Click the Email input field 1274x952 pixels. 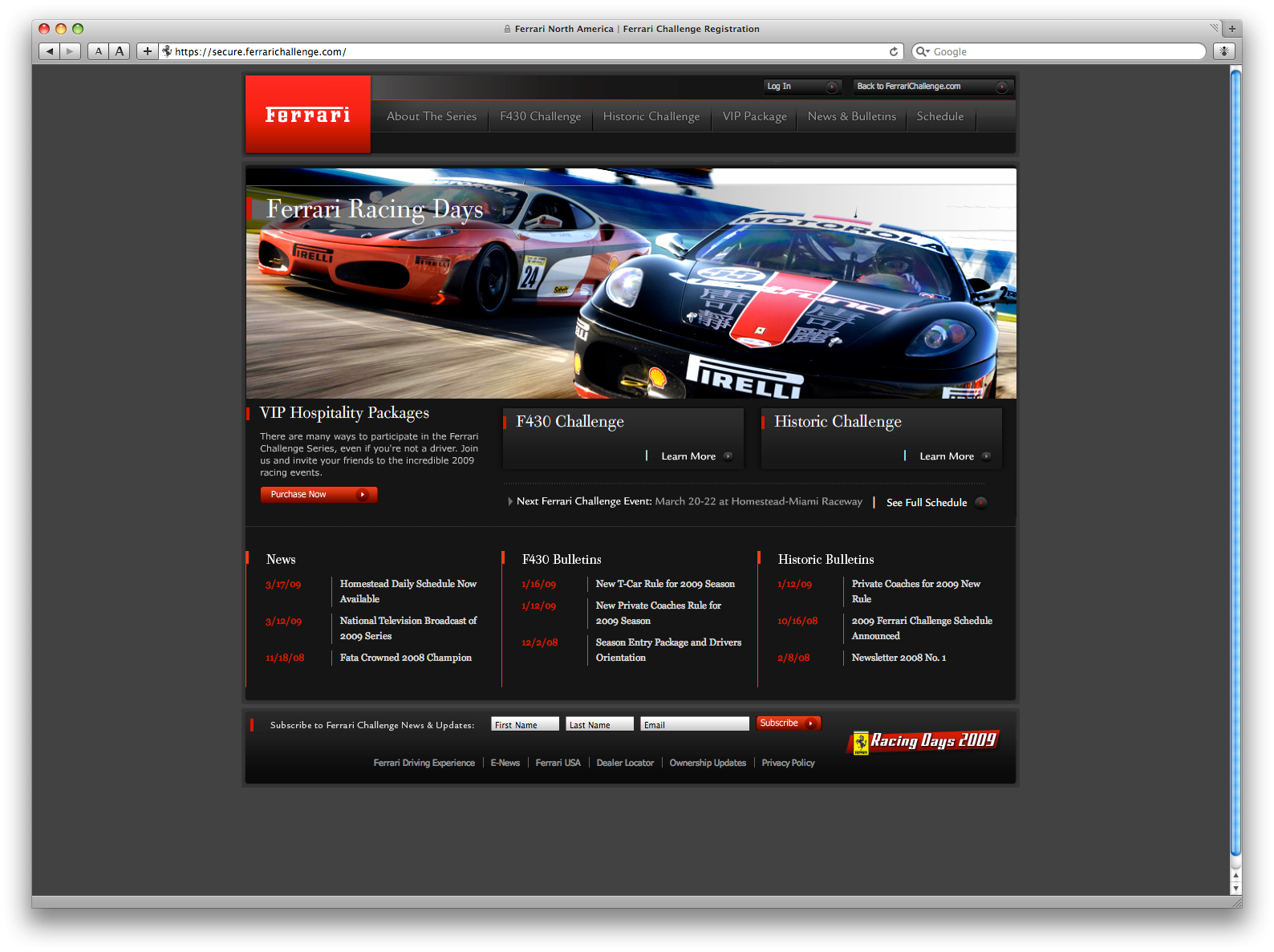coord(695,724)
